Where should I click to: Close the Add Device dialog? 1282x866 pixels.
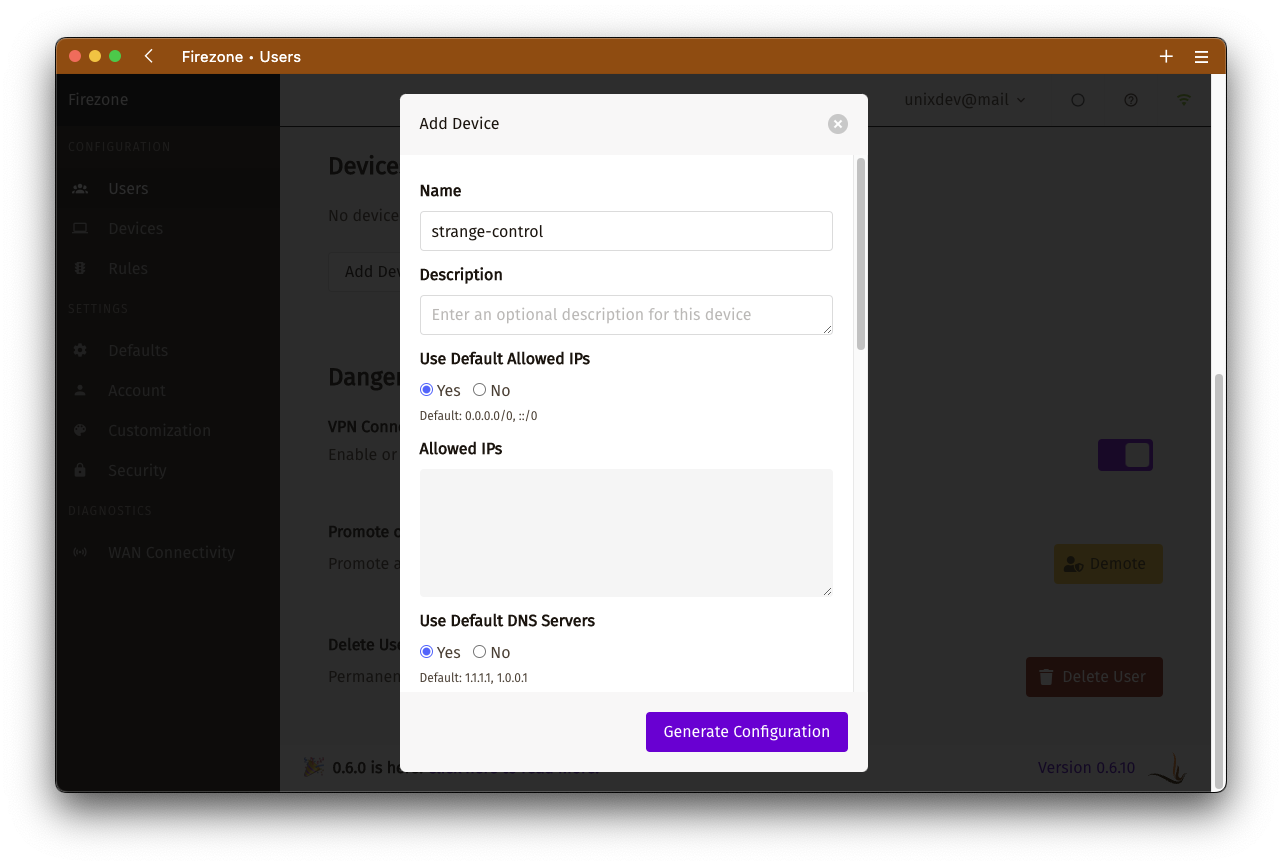[x=838, y=124]
